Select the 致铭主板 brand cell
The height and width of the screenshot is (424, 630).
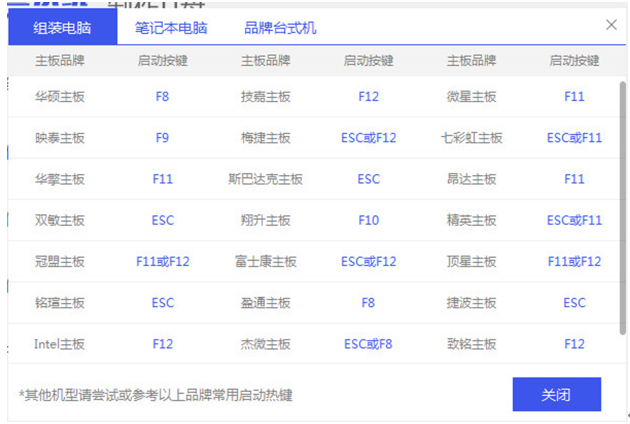[x=471, y=343]
